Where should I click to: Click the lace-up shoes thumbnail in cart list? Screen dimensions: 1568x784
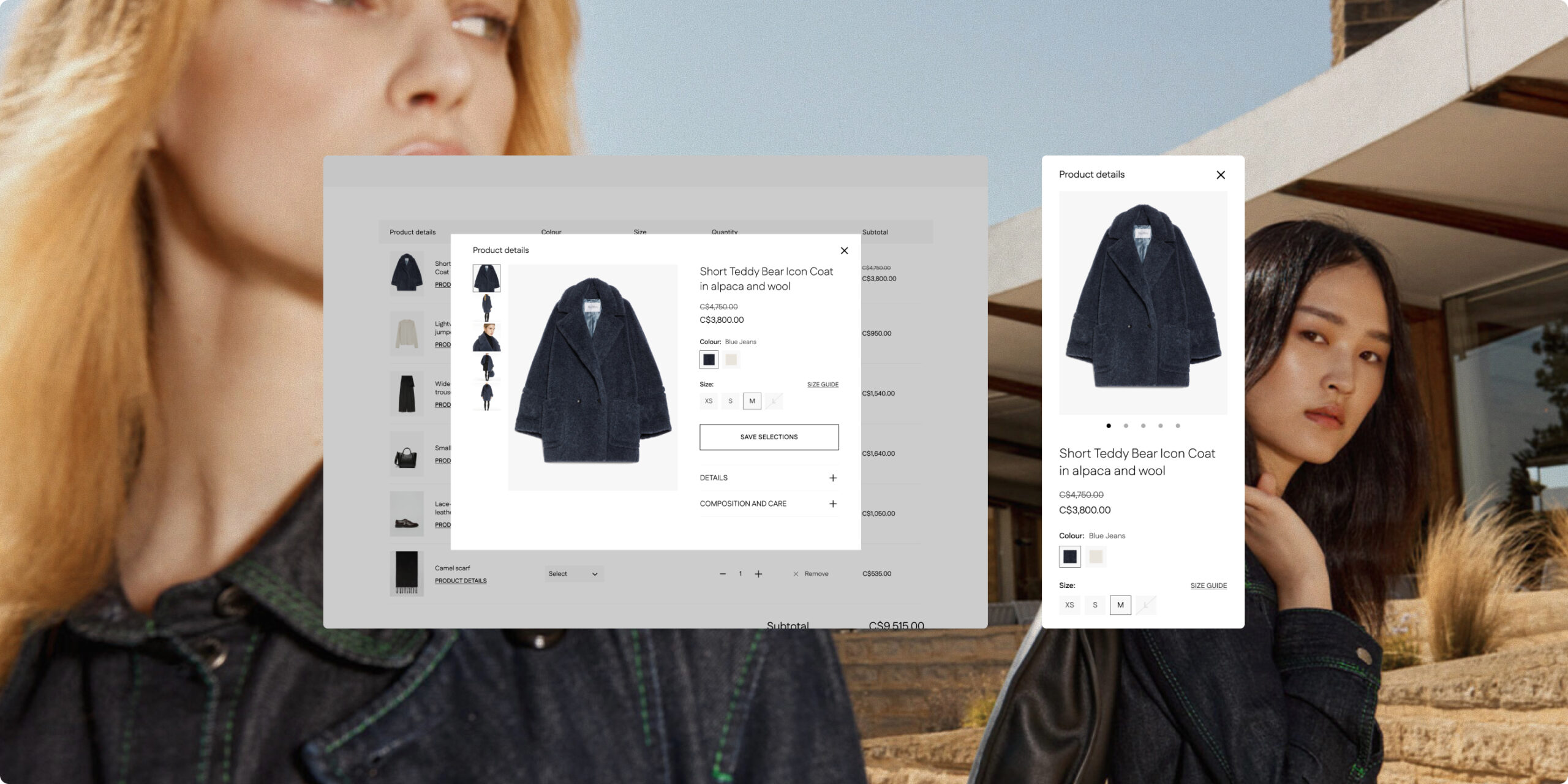(x=407, y=514)
